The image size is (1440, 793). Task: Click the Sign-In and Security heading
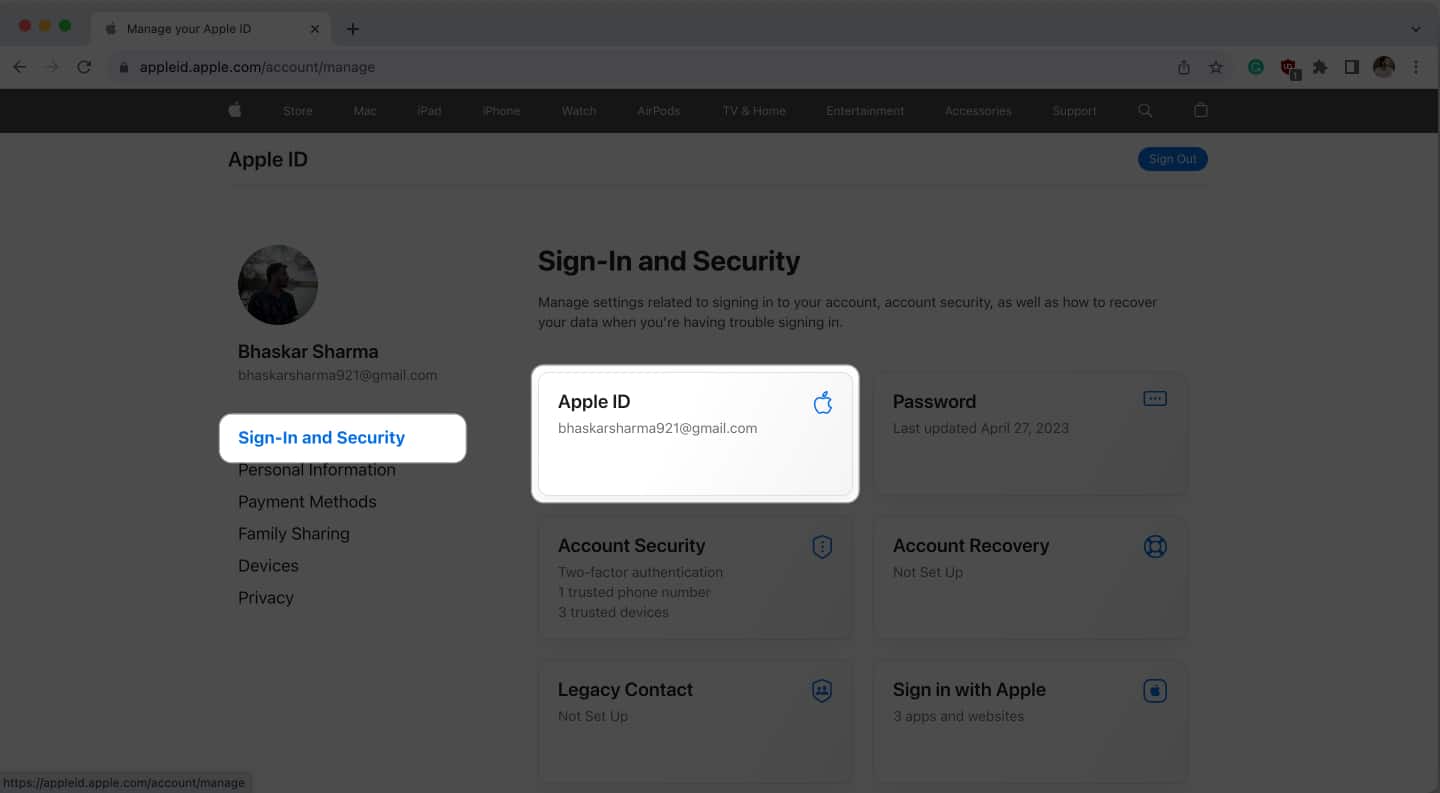point(669,261)
